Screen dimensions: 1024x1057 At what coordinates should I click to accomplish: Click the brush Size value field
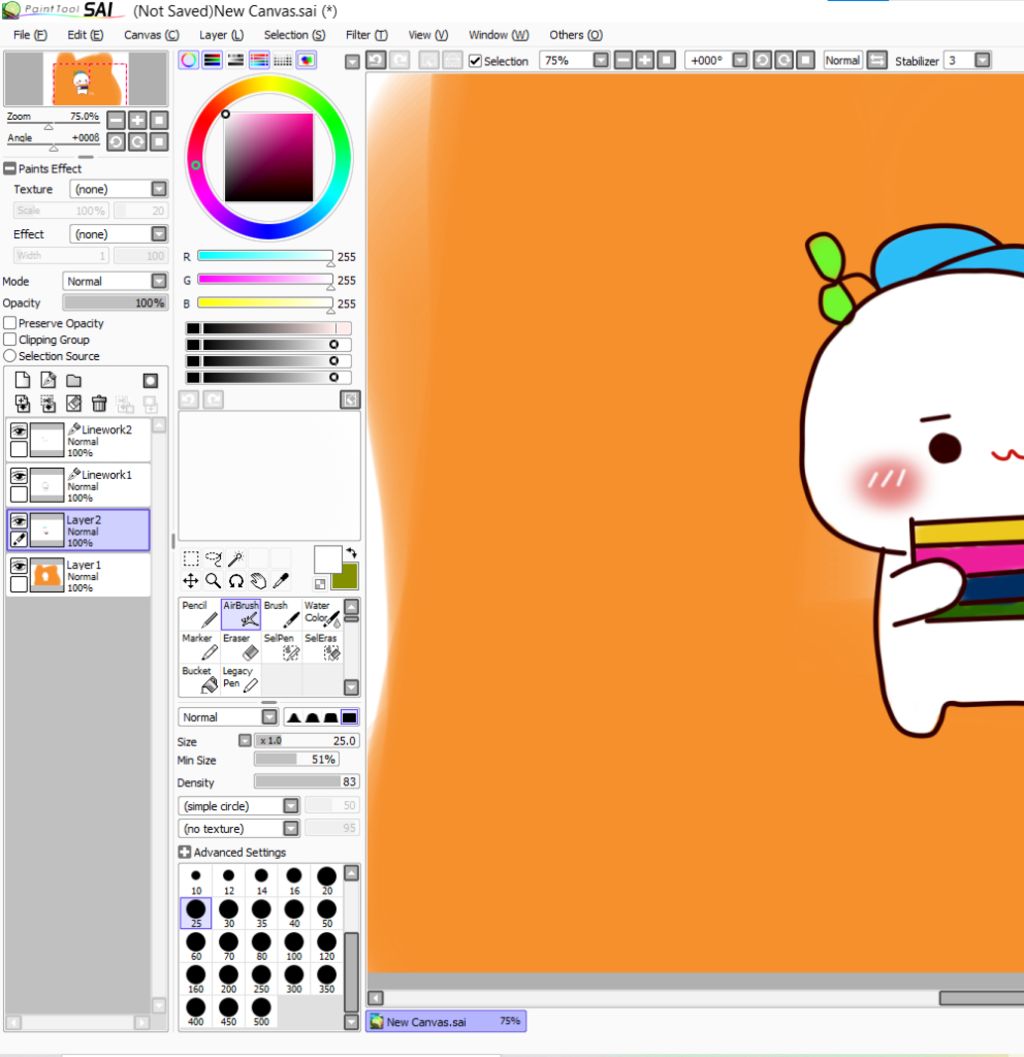point(307,740)
